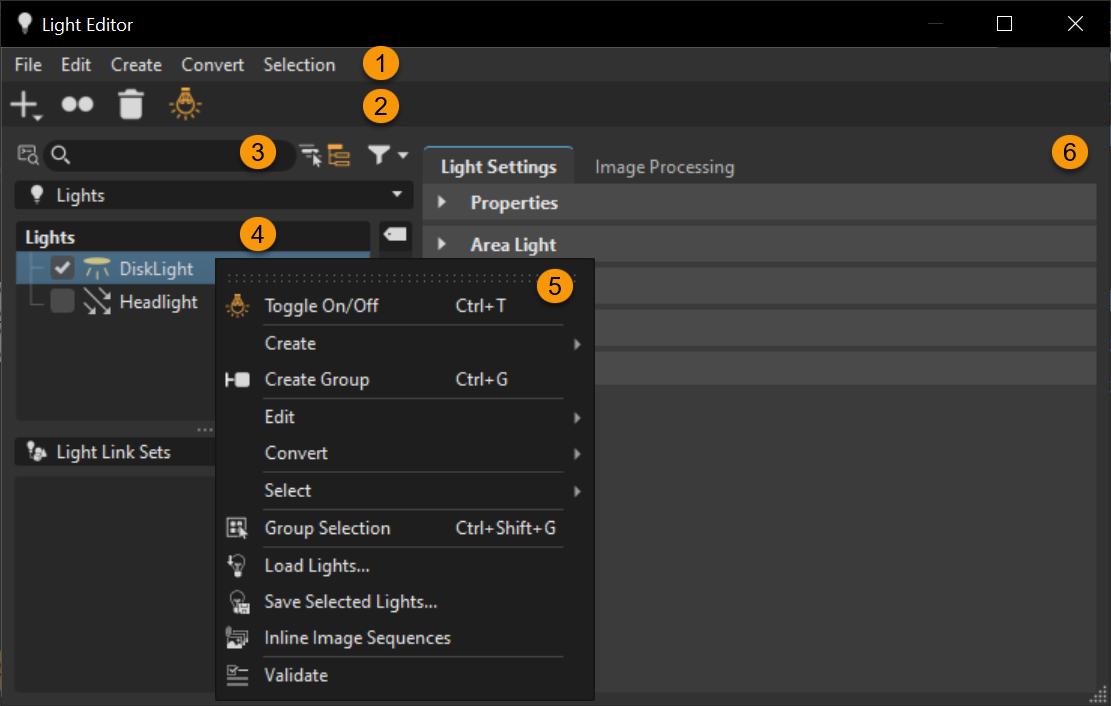Duplicate the selected light using toolbar icon
This screenshot has height=706, width=1111.
click(78, 104)
